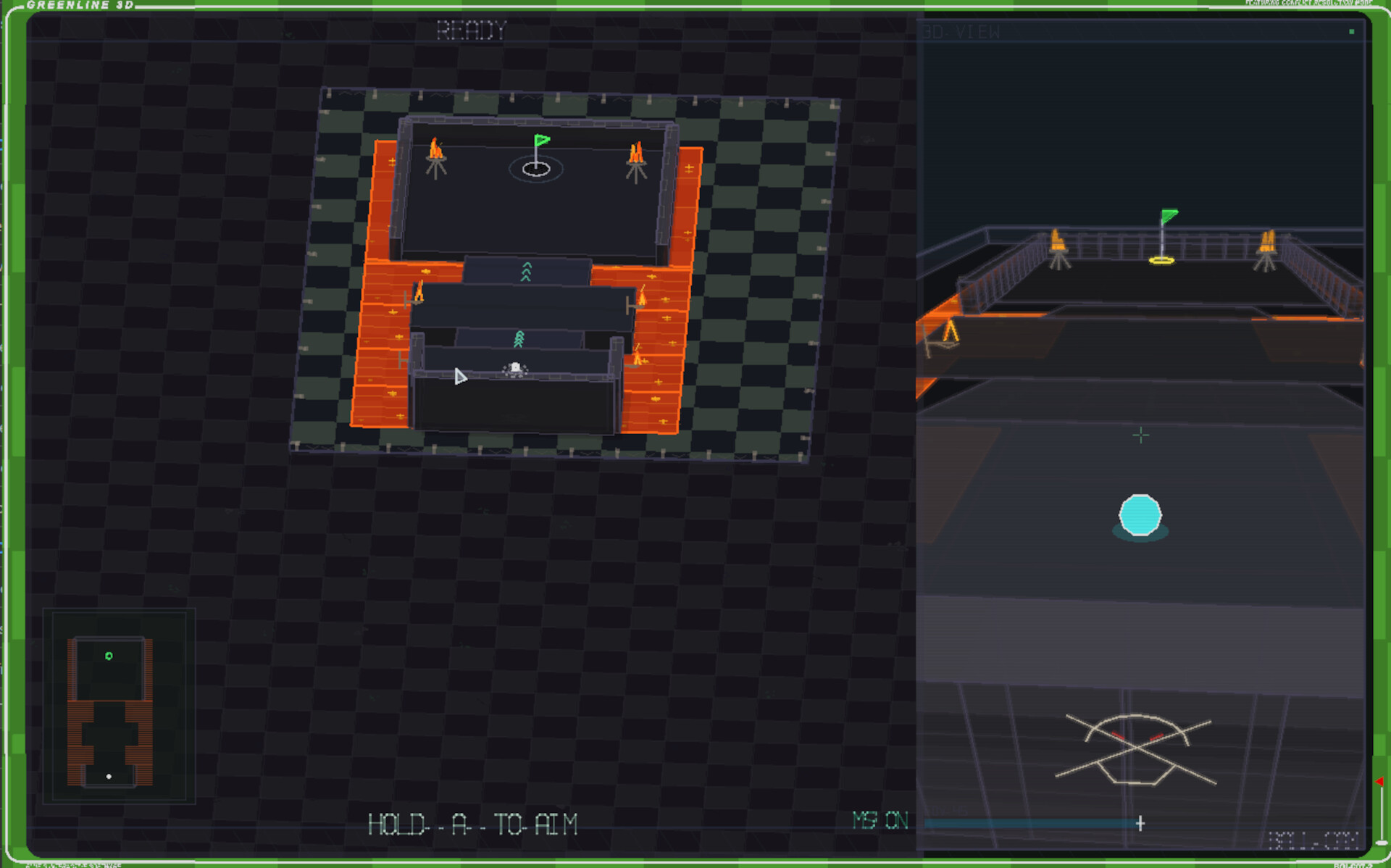This screenshot has width=1391, height=868.
Task: Click the GREENLINE 3D title label
Action: coord(80,5)
